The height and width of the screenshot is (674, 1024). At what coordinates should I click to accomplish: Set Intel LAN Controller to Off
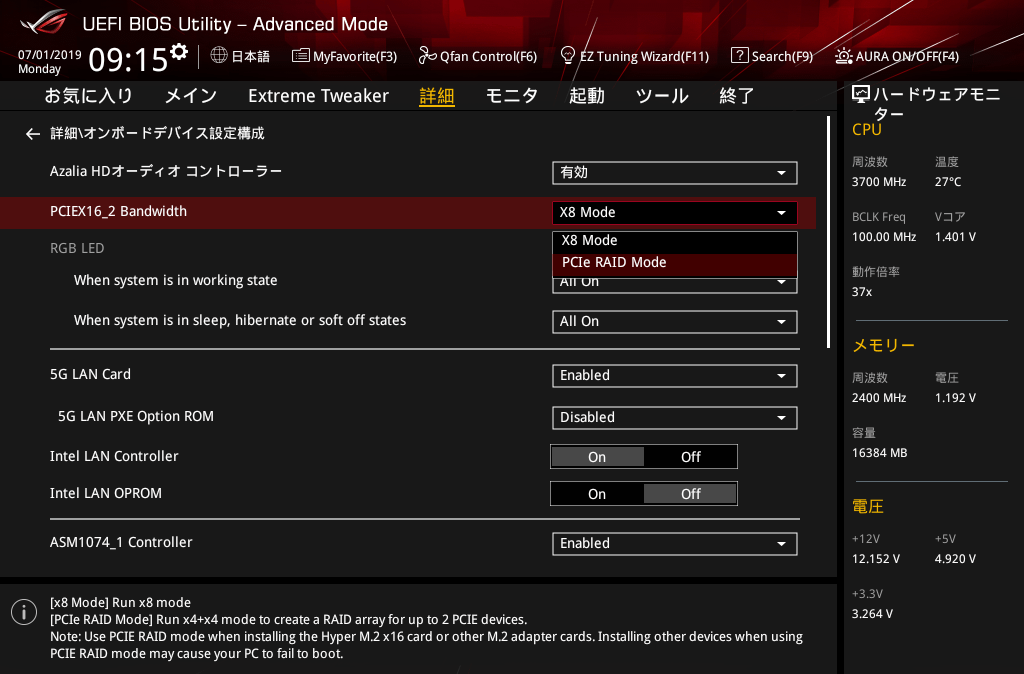pyautogui.click(x=690, y=457)
